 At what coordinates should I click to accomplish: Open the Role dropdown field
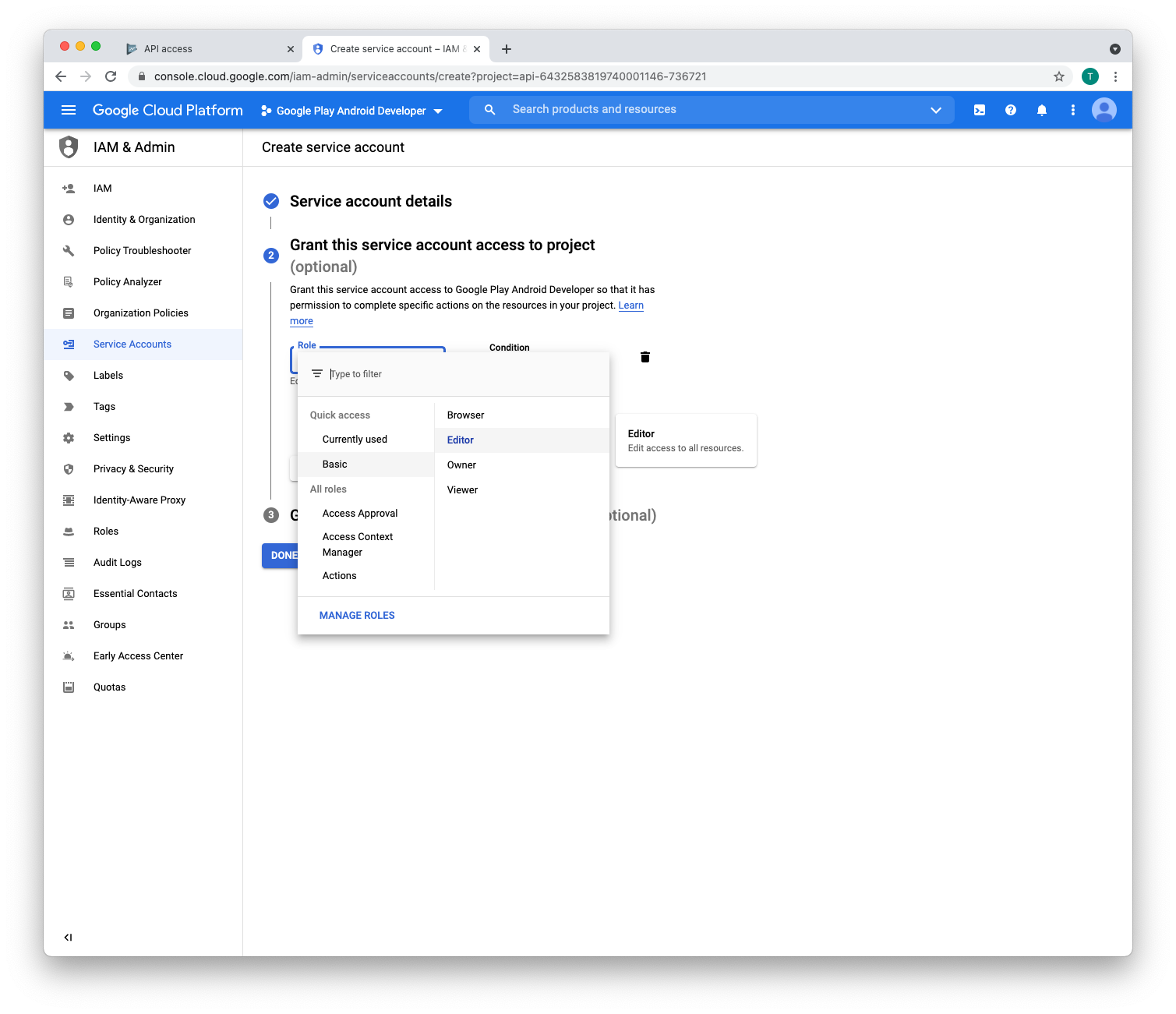368,360
